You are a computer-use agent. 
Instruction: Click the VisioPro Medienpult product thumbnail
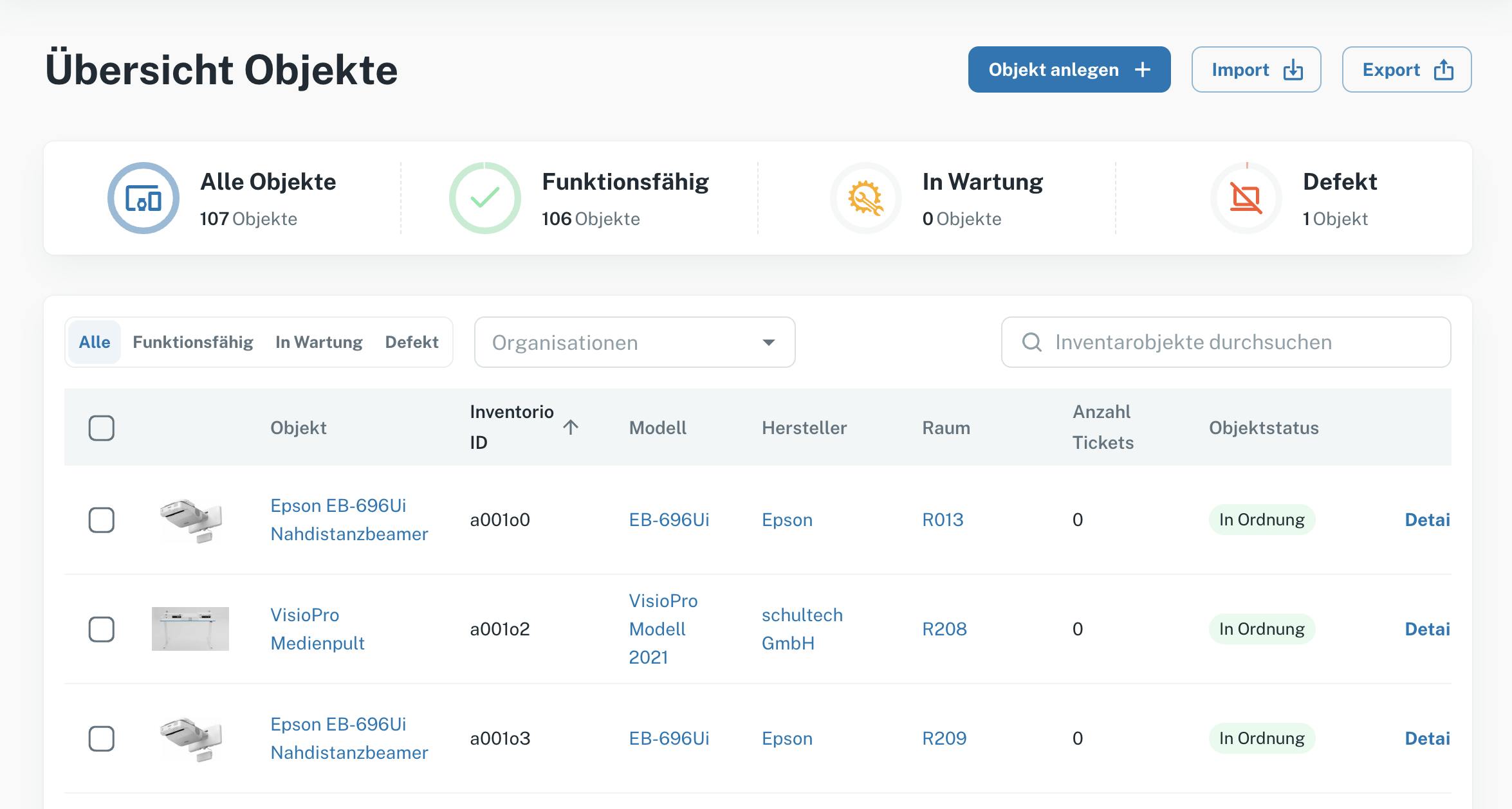click(191, 629)
